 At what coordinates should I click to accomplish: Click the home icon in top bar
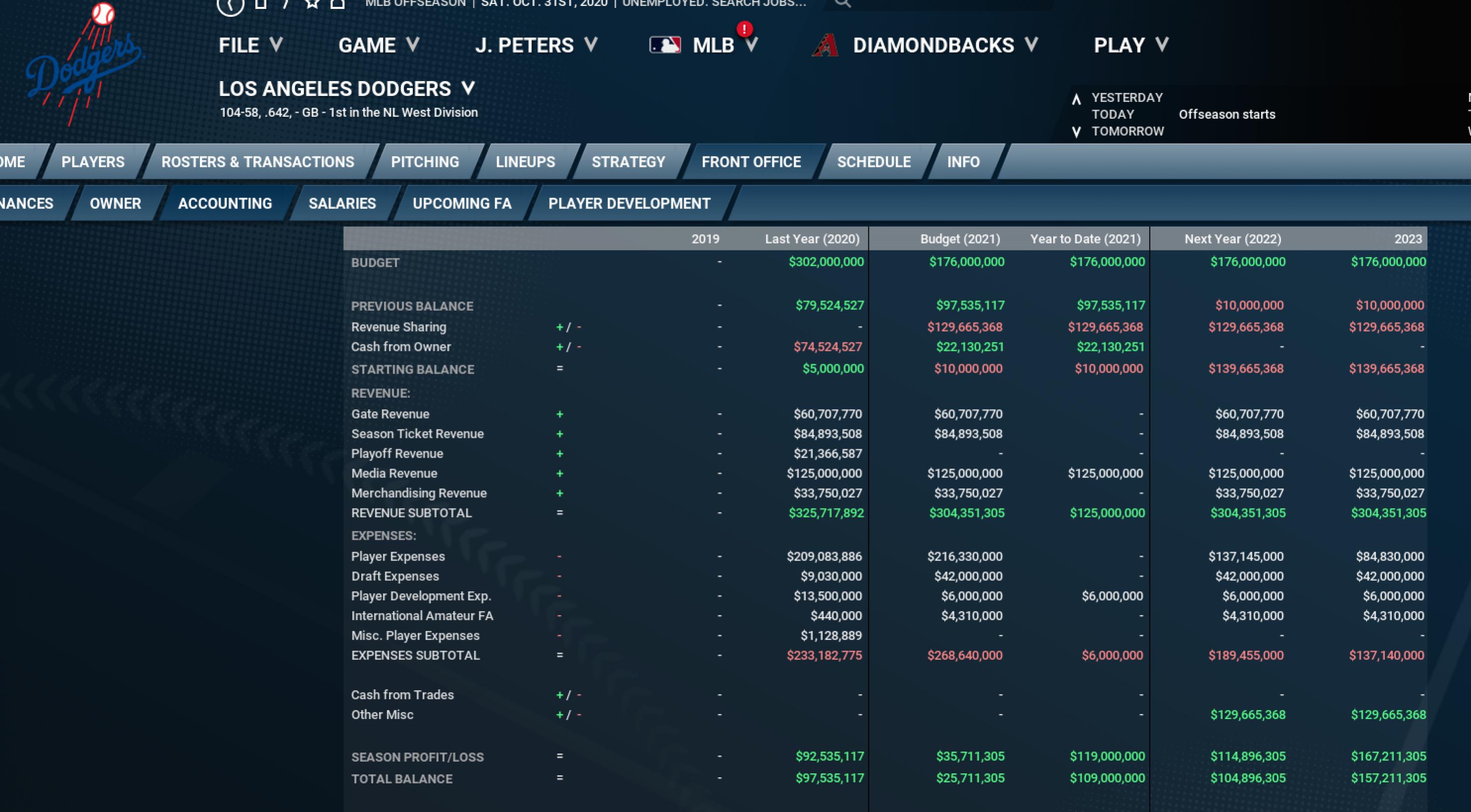click(338, 3)
